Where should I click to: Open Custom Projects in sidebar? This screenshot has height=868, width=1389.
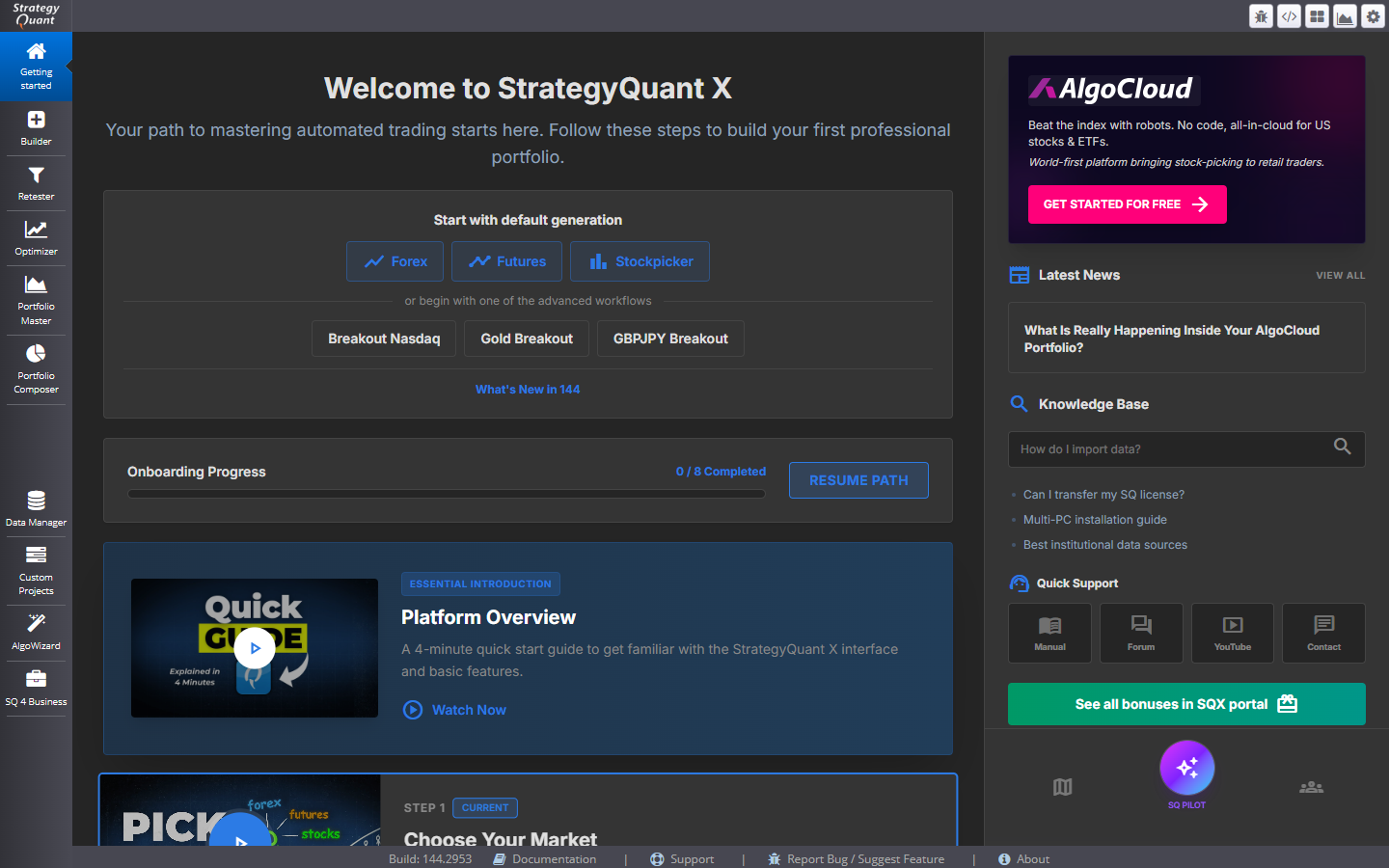(36, 570)
